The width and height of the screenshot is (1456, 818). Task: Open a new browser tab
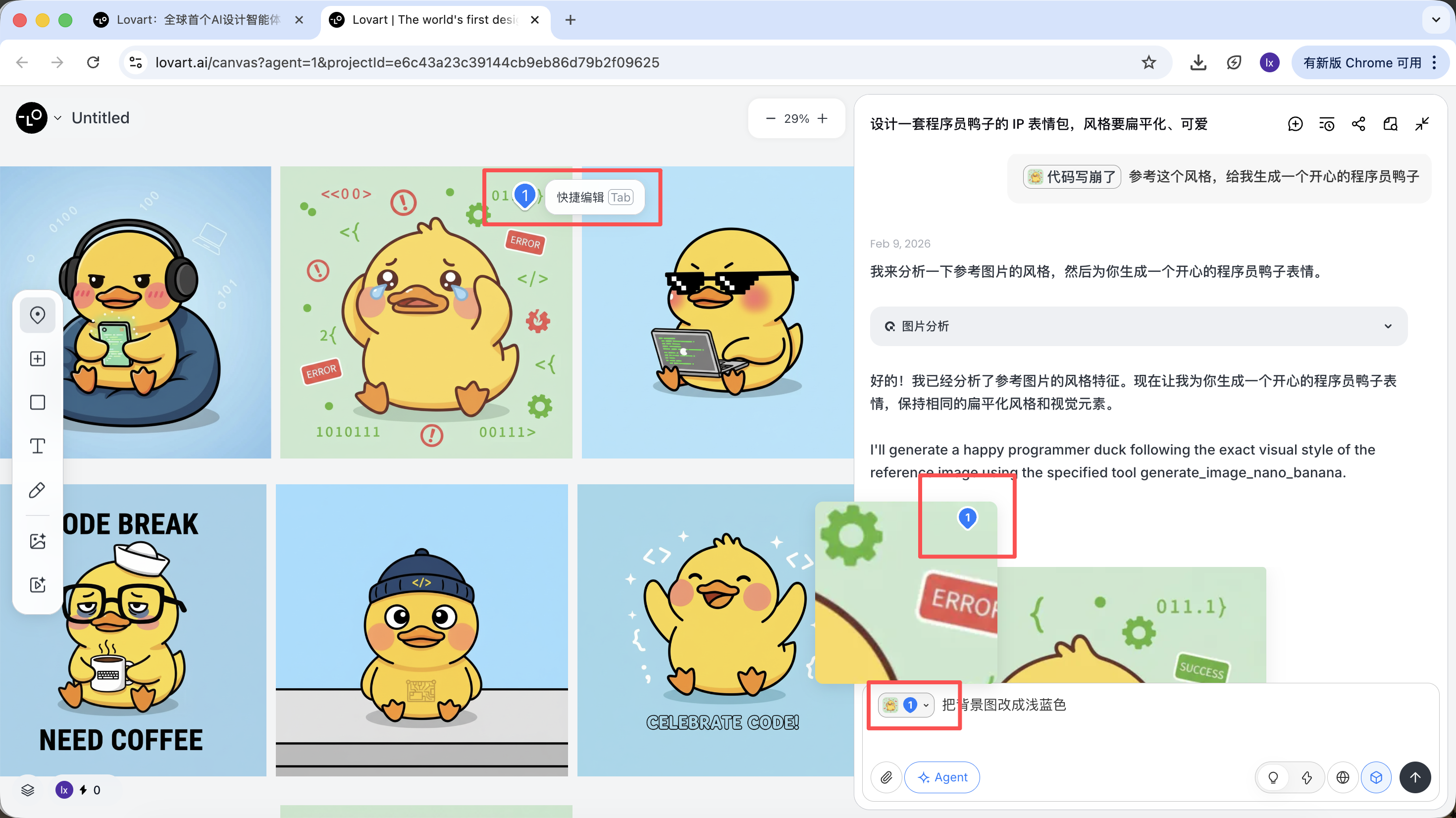pyautogui.click(x=571, y=20)
